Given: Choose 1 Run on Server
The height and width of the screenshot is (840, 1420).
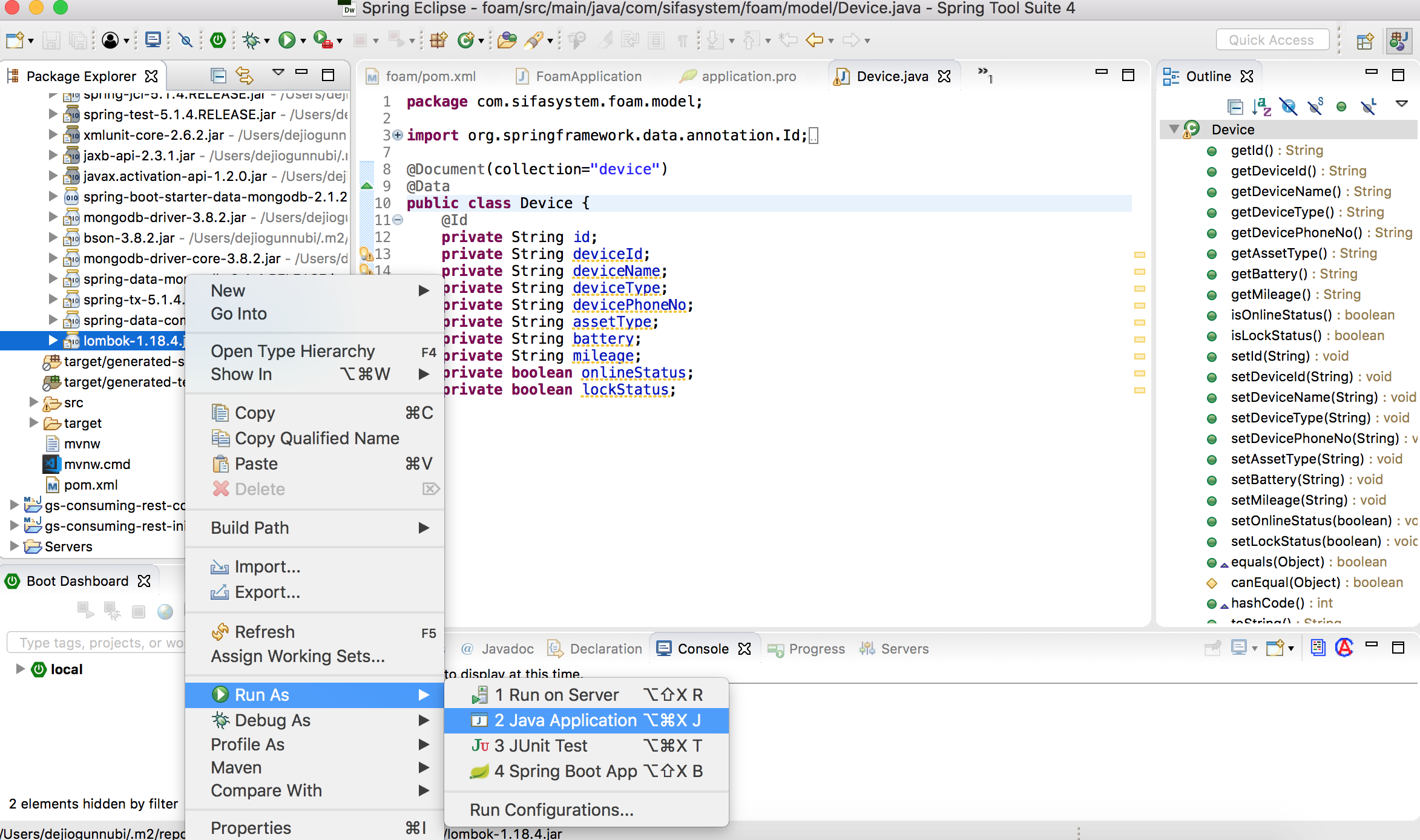Looking at the screenshot, I should click(x=586, y=695).
